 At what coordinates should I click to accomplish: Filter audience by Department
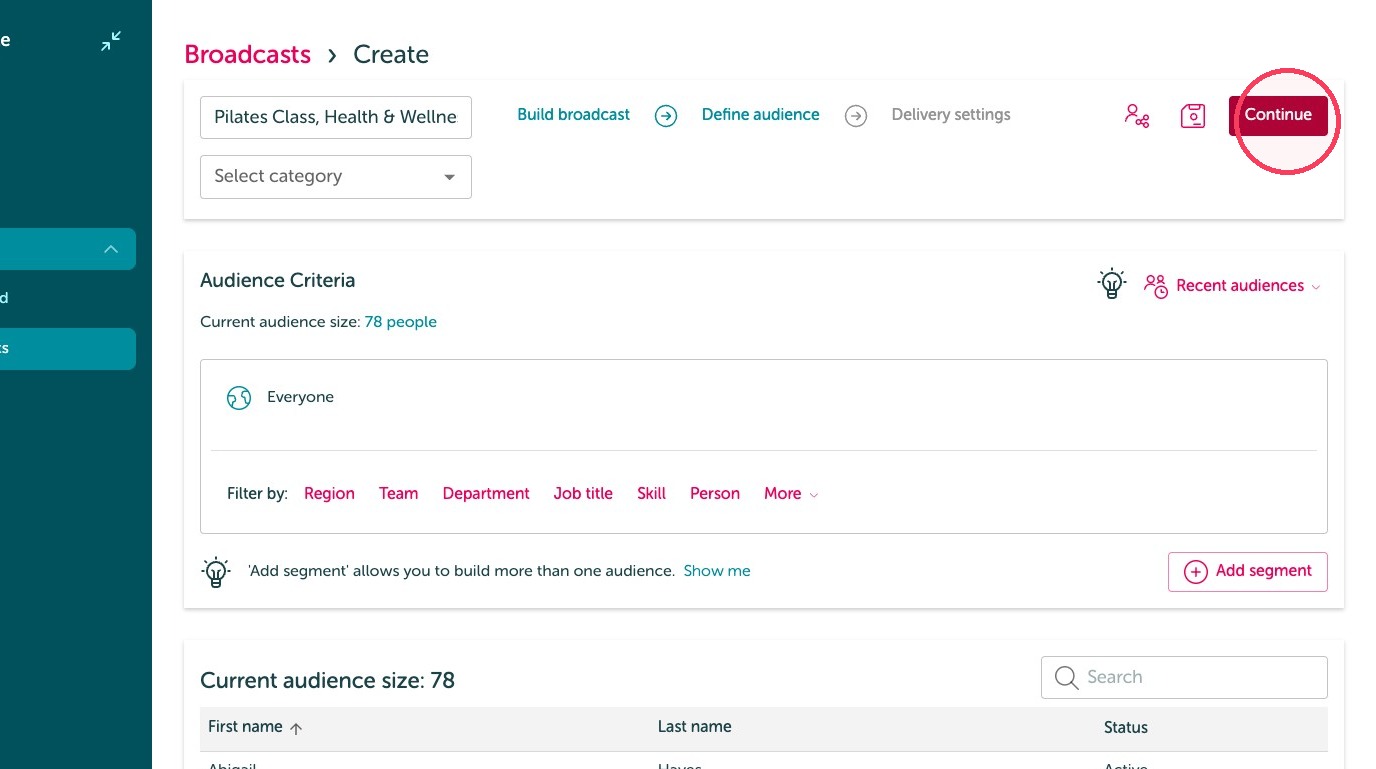click(486, 494)
